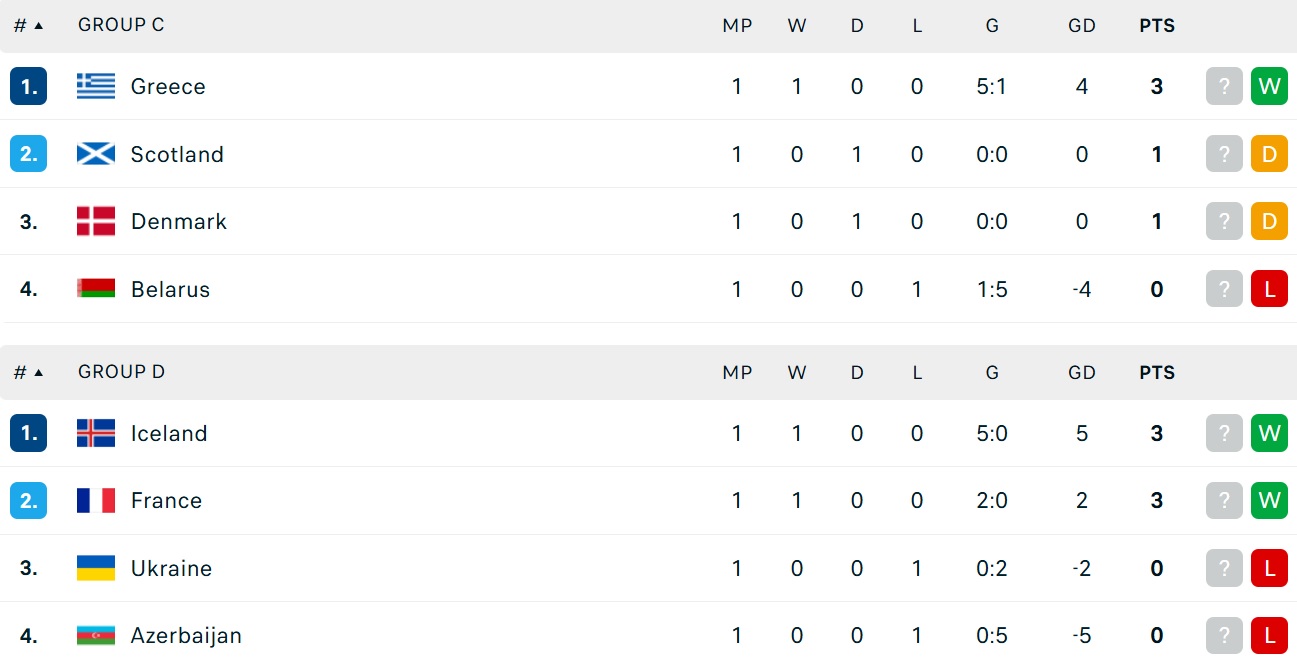Click the Scotland flag icon
This screenshot has width=1297, height=669.
coord(96,154)
